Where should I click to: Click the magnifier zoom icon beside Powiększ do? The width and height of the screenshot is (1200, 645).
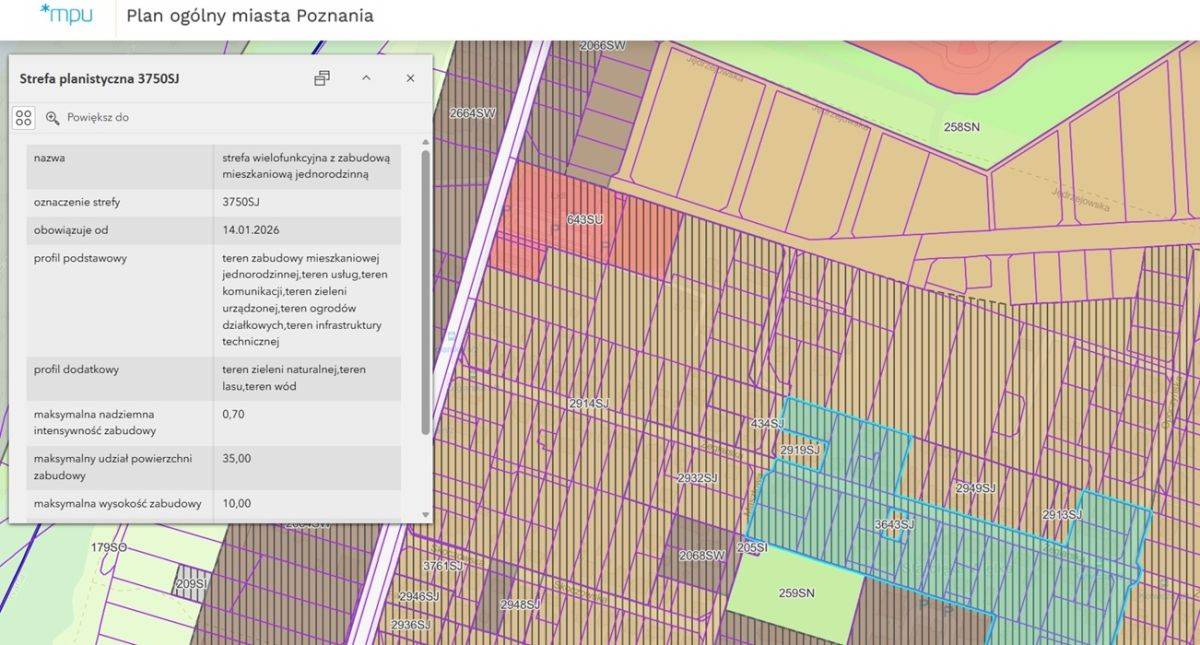coord(53,118)
